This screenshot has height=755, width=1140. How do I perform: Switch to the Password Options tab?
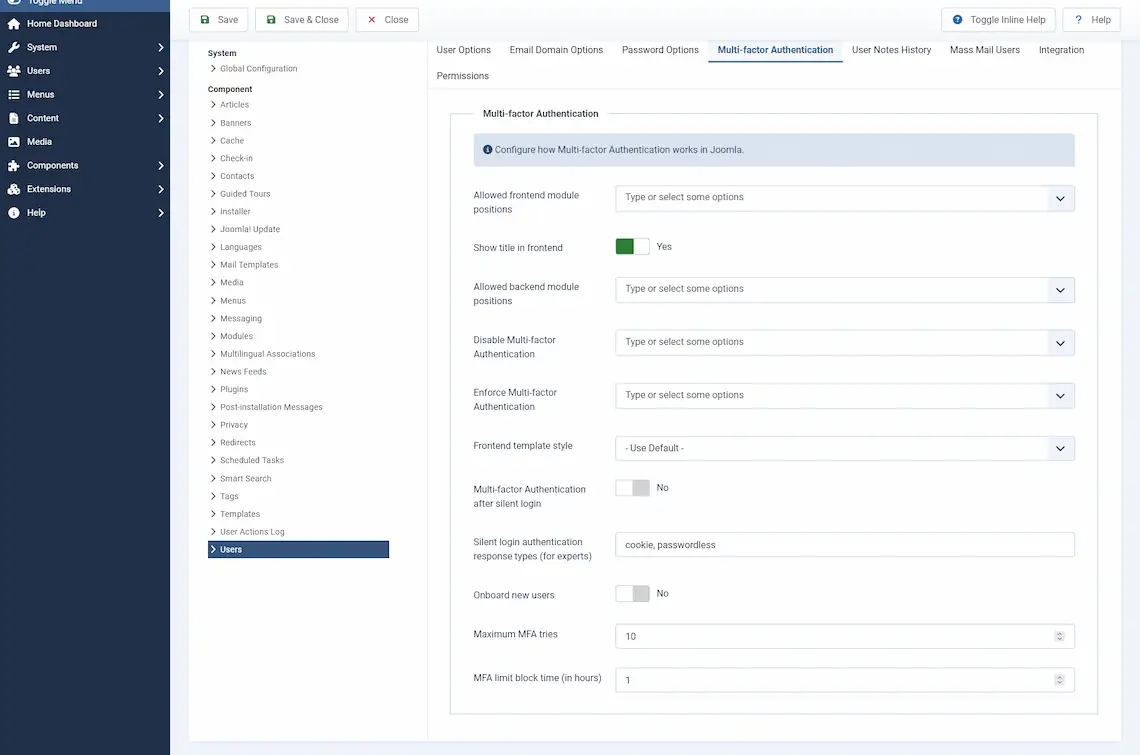(660, 50)
